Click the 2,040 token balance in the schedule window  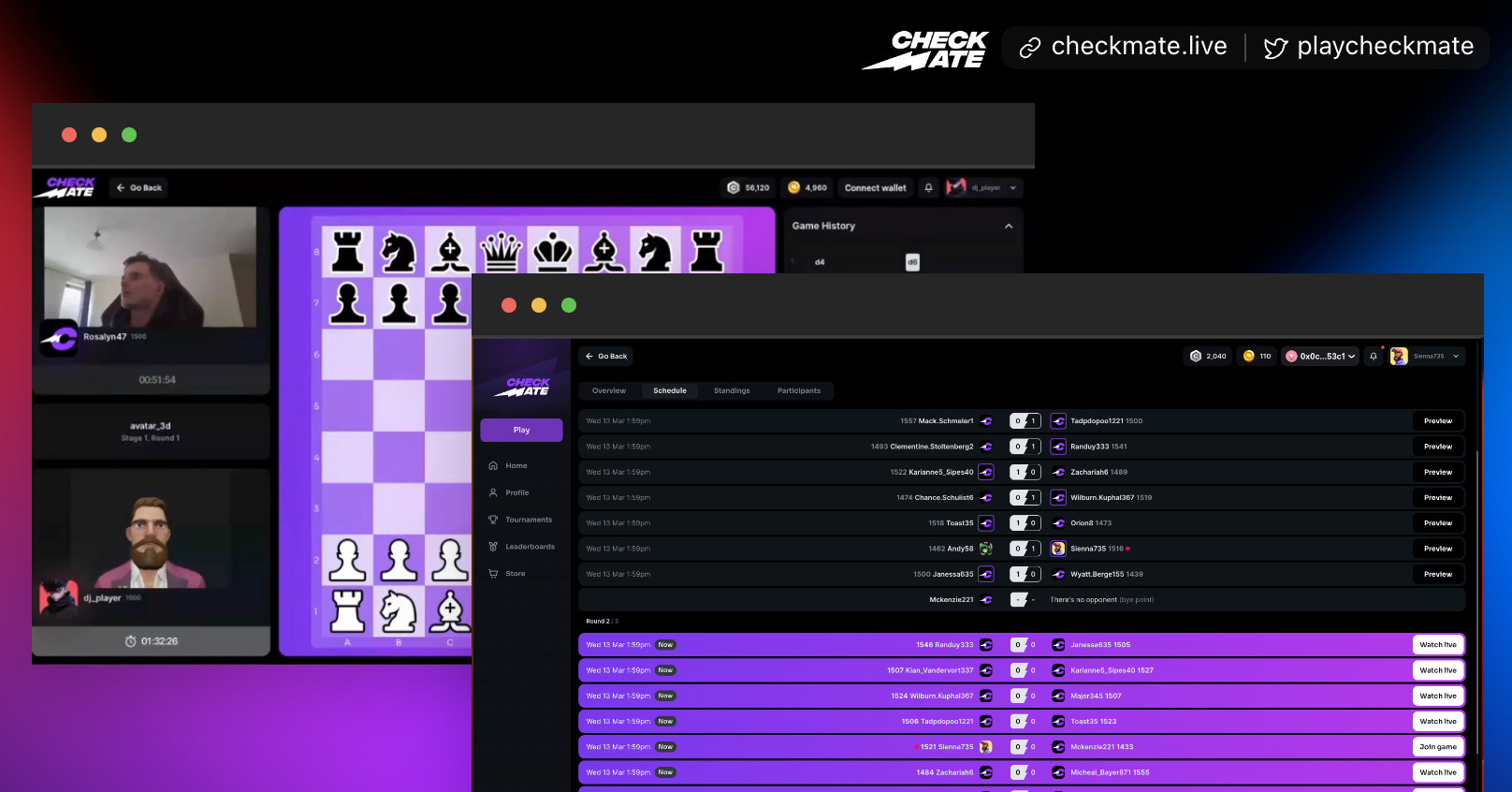pos(1208,357)
